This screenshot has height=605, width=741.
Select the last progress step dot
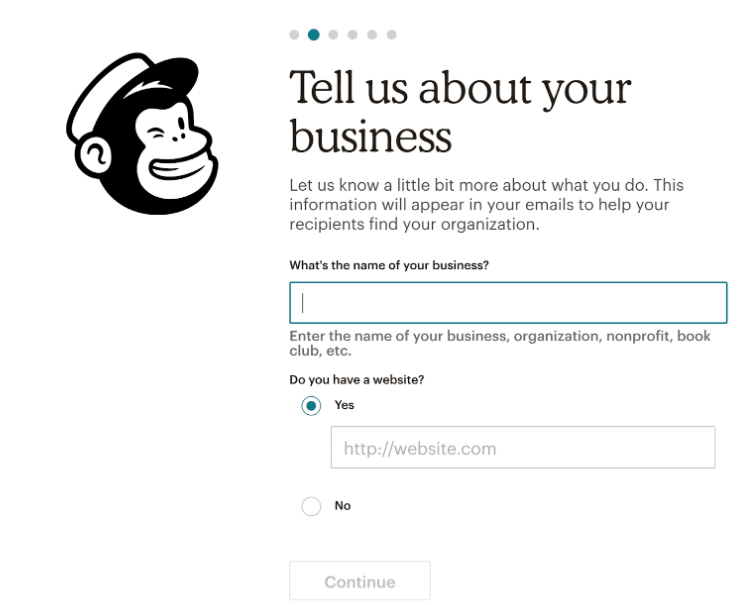pos(391,35)
